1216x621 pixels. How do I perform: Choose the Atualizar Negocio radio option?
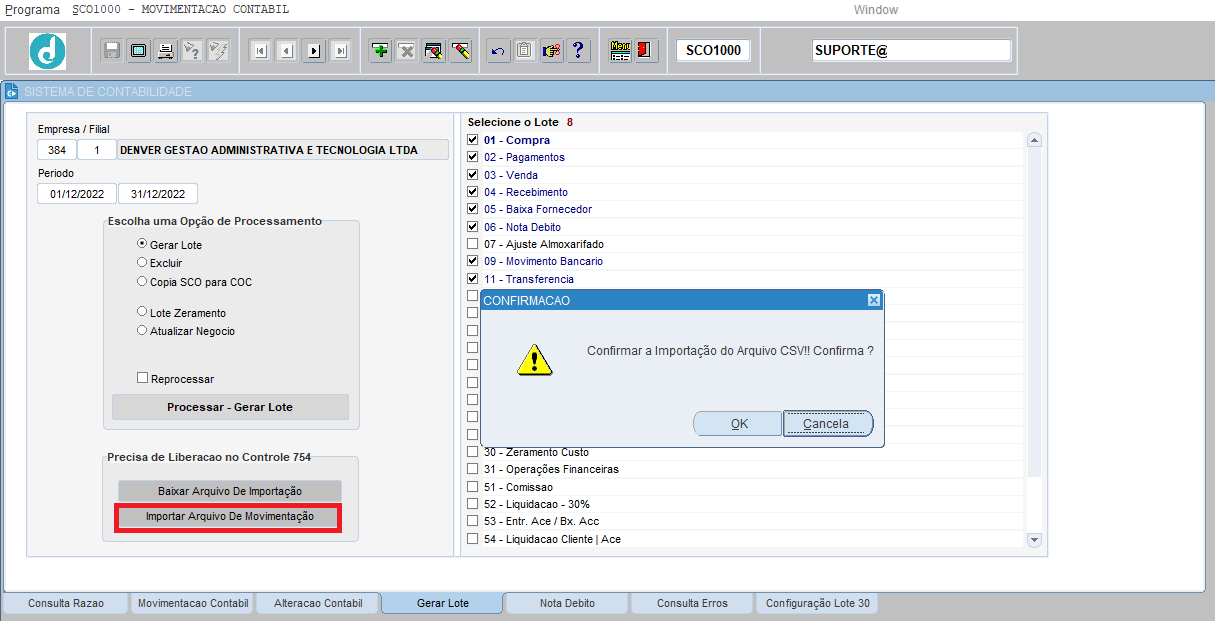pos(142,330)
